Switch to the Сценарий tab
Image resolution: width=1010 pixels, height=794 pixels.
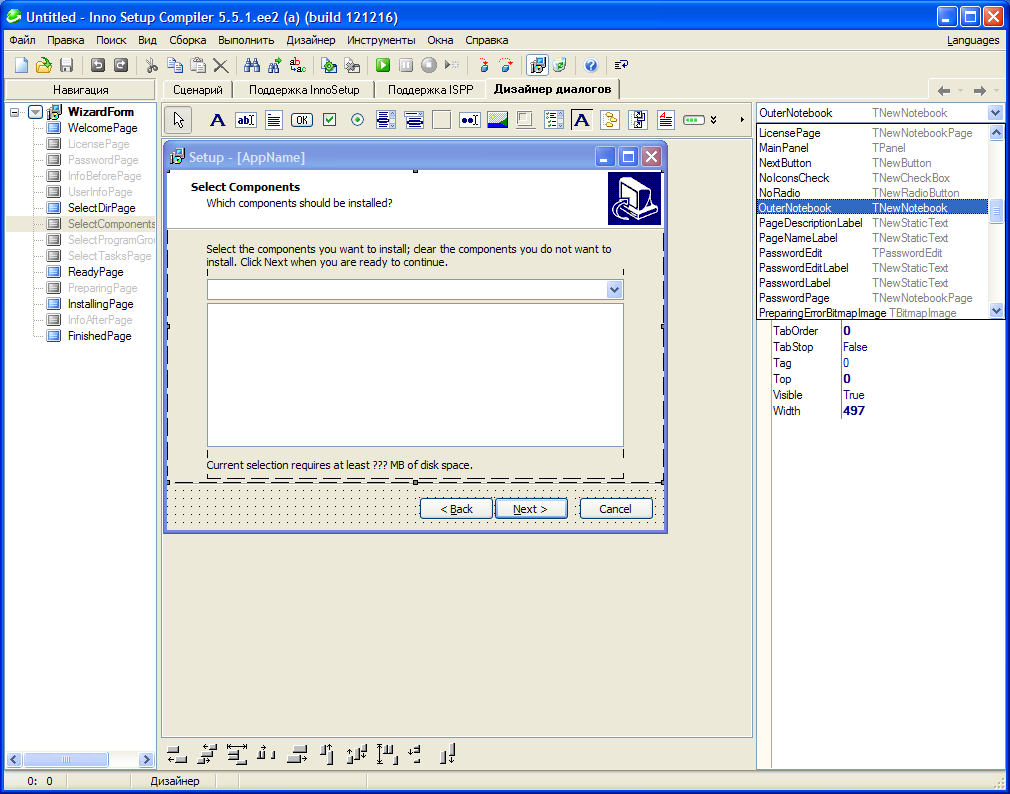[x=197, y=89]
